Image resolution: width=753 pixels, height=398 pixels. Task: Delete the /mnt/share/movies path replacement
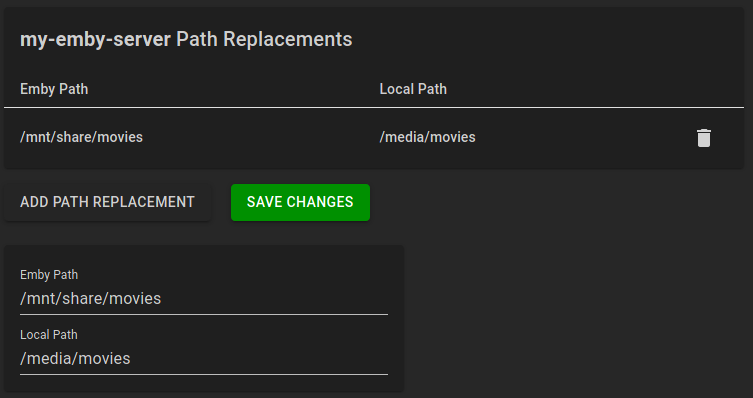coord(704,138)
